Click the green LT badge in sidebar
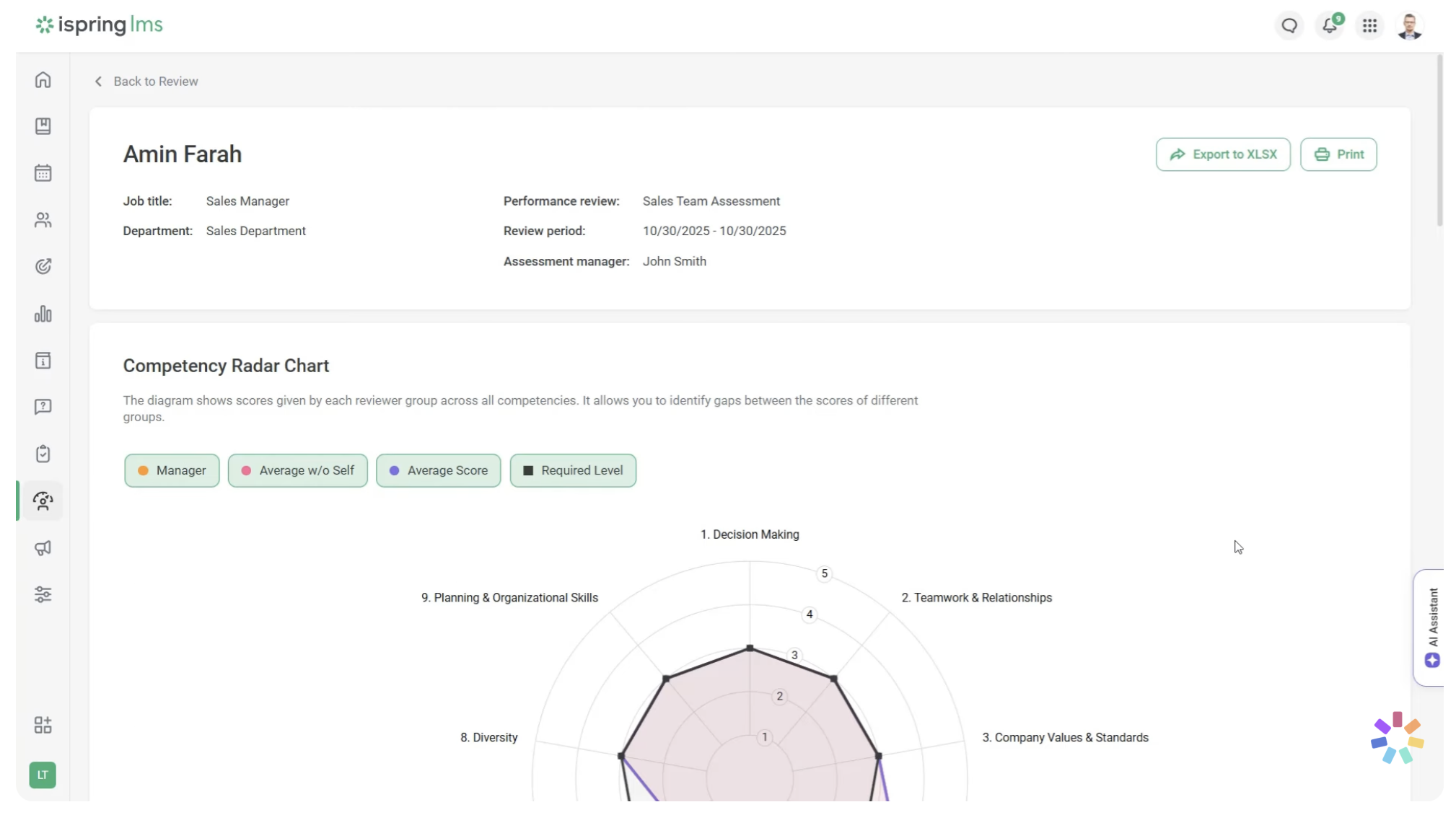 pyautogui.click(x=43, y=775)
